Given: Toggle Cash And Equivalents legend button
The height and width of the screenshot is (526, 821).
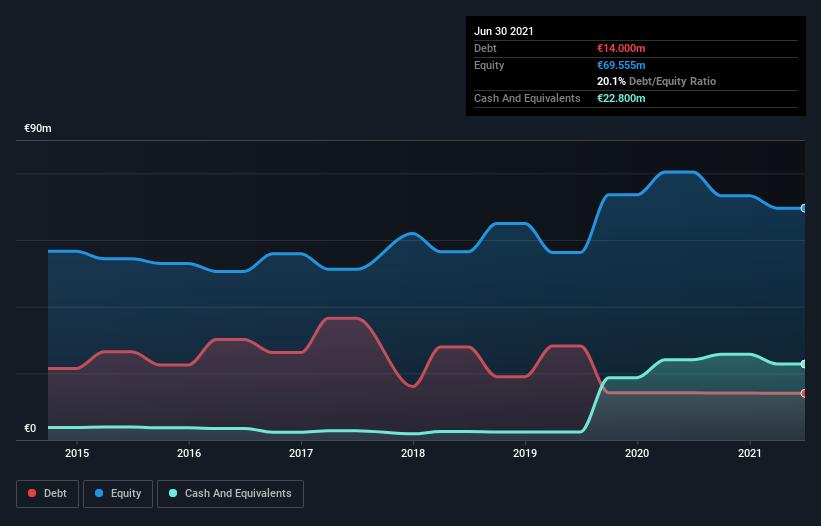Looking at the screenshot, I should [x=230, y=494].
